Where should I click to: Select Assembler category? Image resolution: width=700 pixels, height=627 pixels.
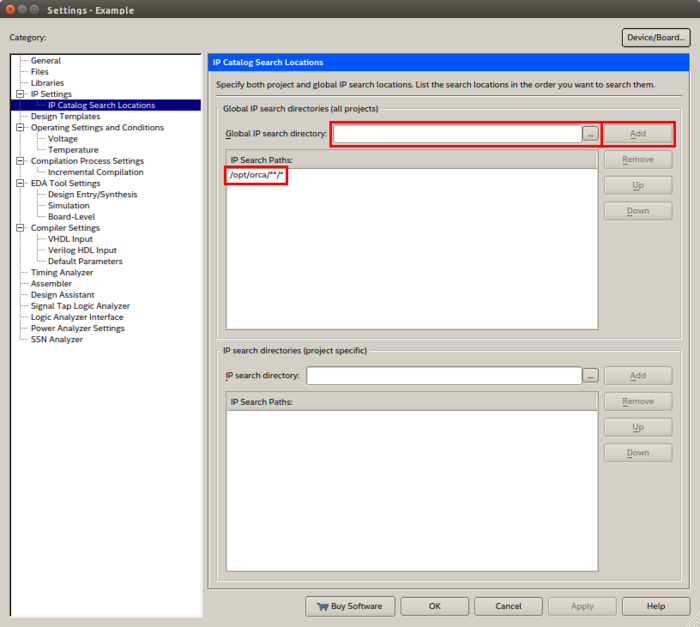[51, 284]
